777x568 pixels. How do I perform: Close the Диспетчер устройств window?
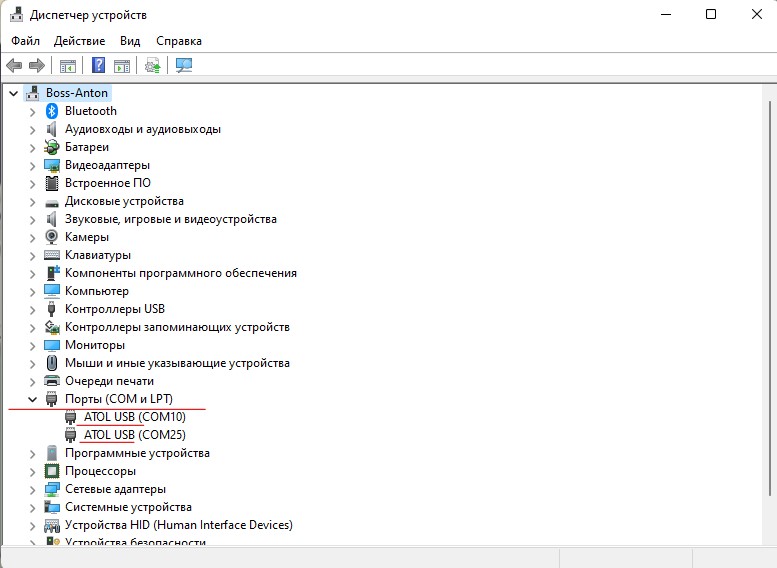coord(757,14)
